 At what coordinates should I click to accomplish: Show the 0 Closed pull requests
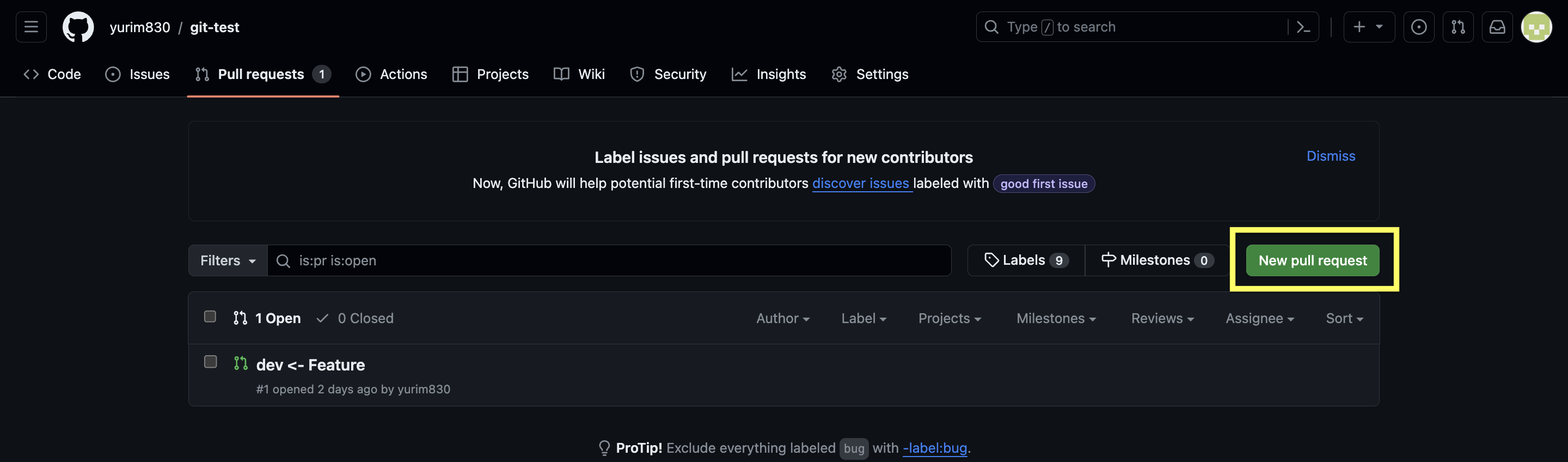tap(355, 318)
